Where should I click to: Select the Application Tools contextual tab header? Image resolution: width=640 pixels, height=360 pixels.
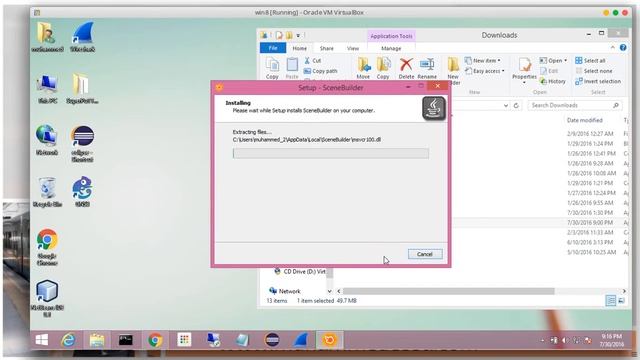tap(391, 36)
